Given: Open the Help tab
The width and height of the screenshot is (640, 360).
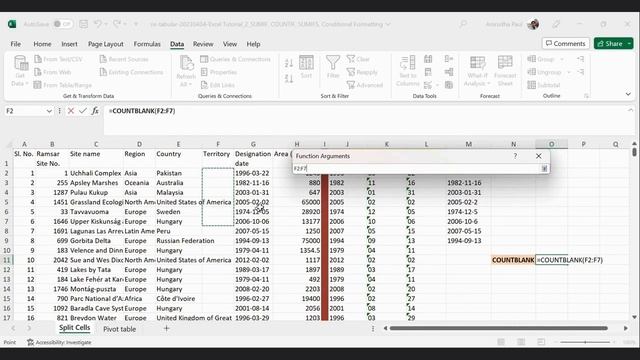Looking at the screenshot, I should [x=253, y=44].
